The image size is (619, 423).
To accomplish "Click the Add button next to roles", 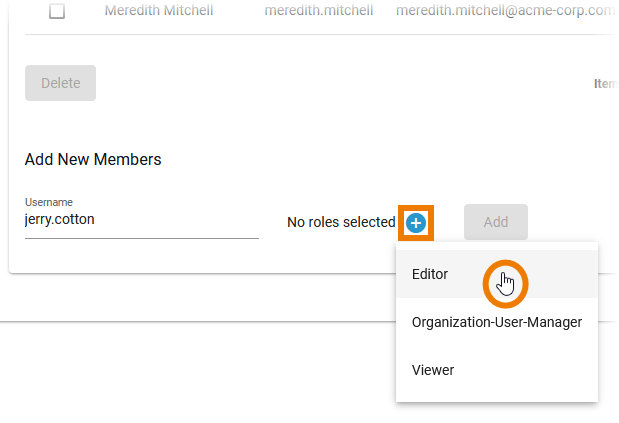I will pyautogui.click(x=495, y=222).
